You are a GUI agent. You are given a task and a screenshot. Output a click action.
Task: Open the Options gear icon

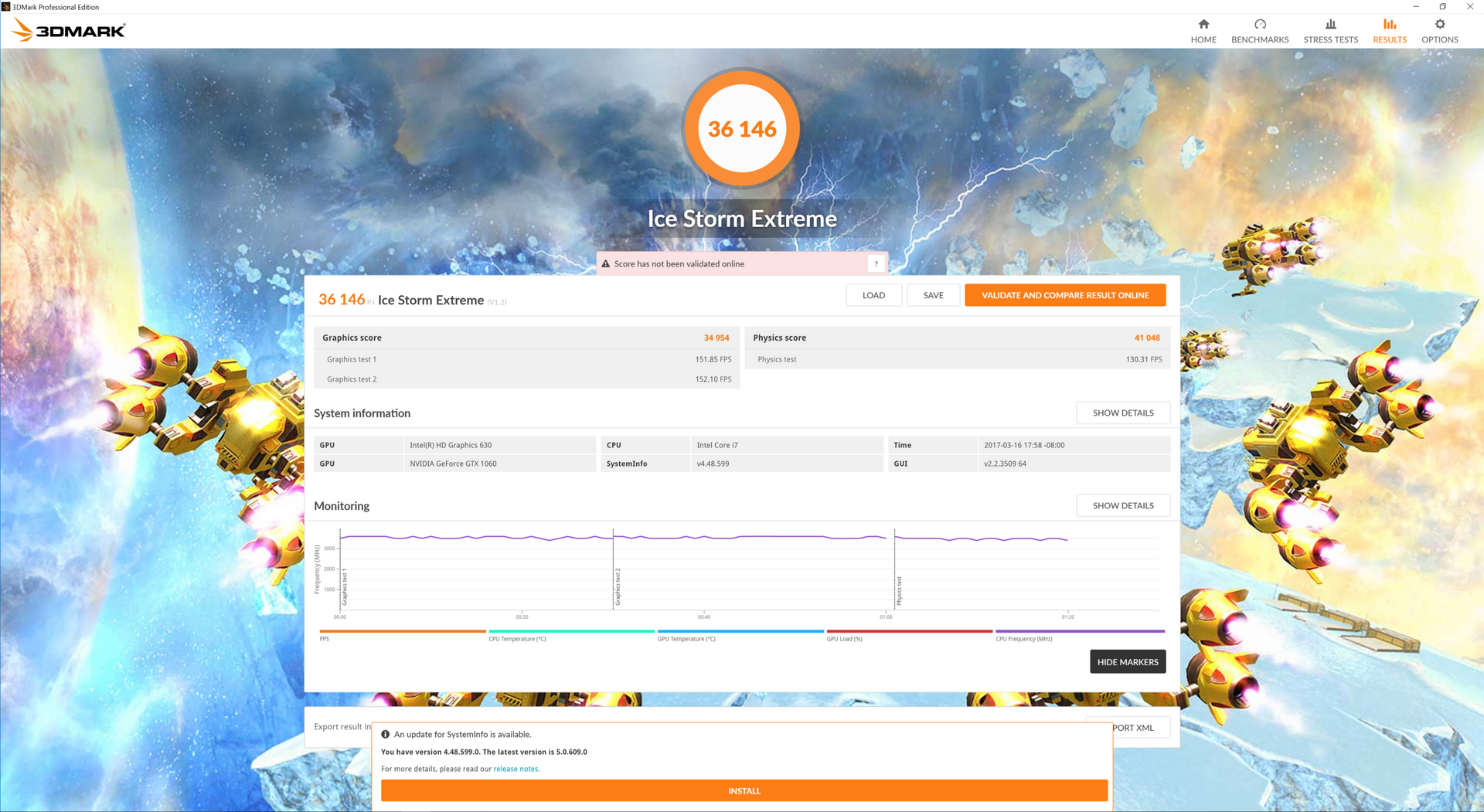pyautogui.click(x=1440, y=24)
